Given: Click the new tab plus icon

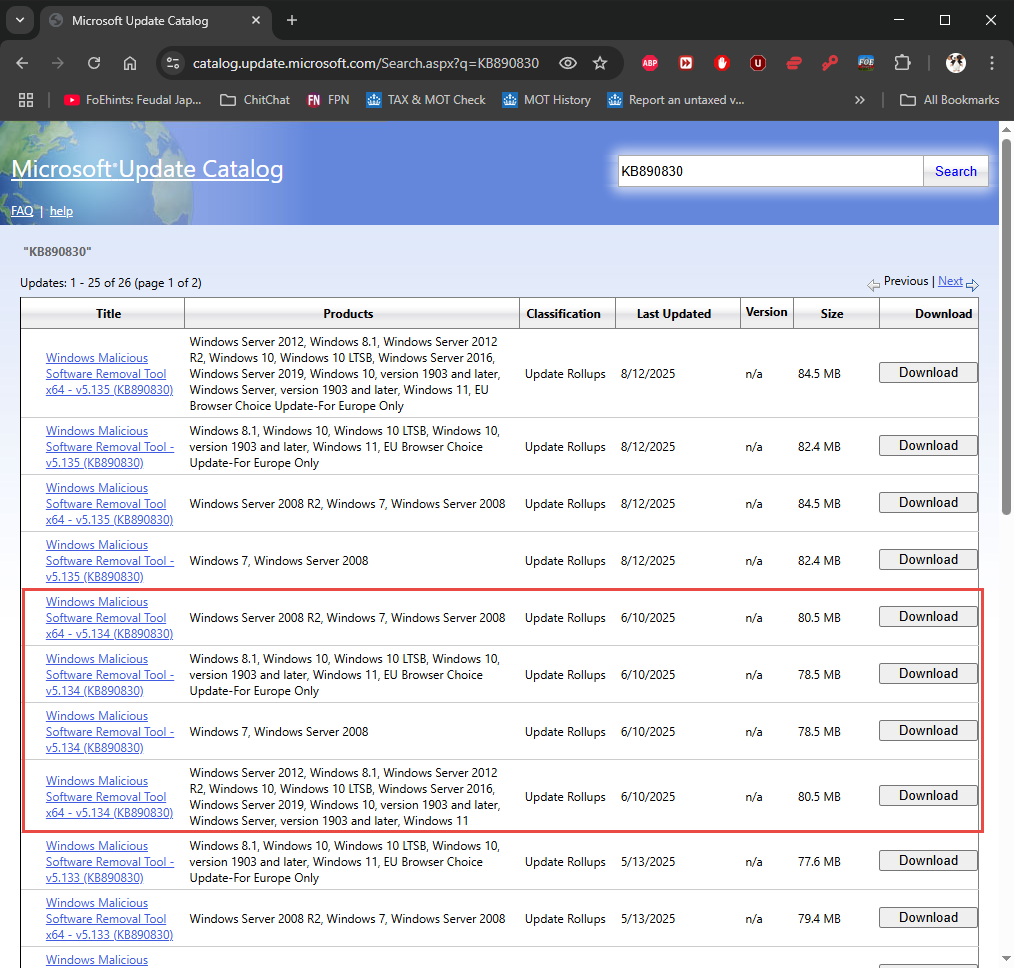Looking at the screenshot, I should tap(292, 20).
